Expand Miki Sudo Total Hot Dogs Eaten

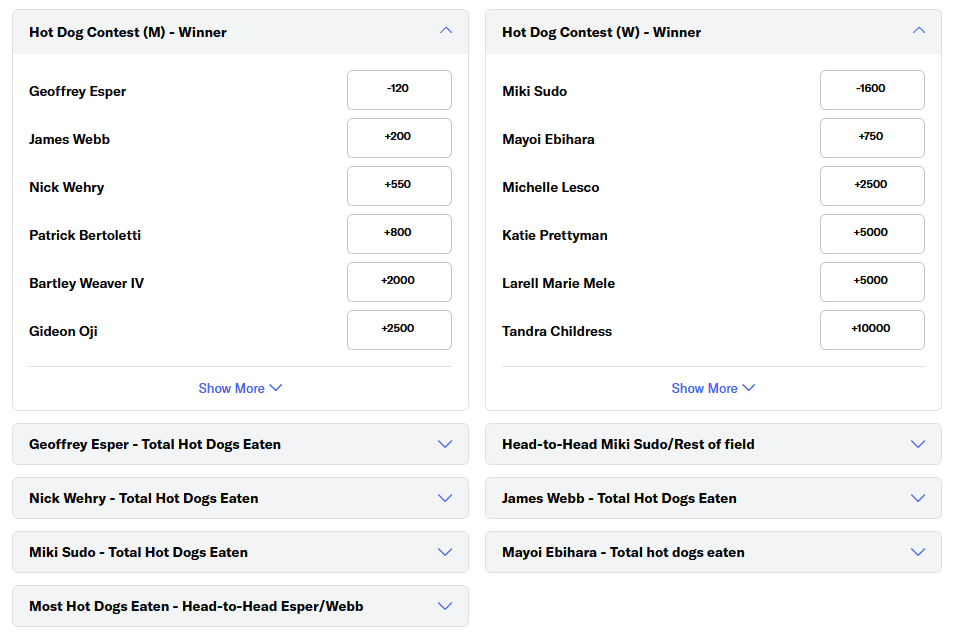click(445, 552)
